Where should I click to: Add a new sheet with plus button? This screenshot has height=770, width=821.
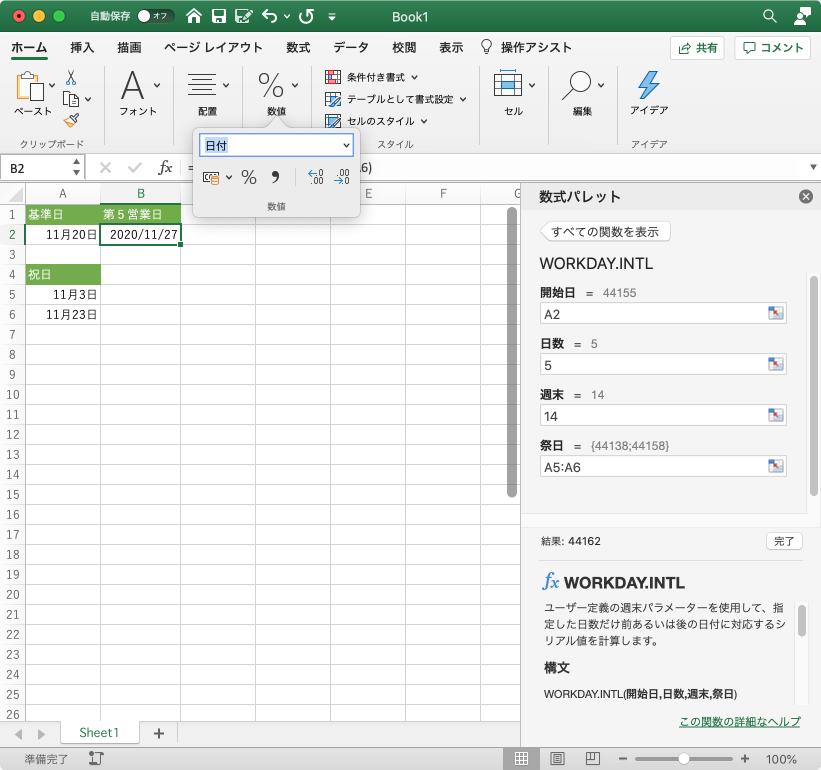159,733
